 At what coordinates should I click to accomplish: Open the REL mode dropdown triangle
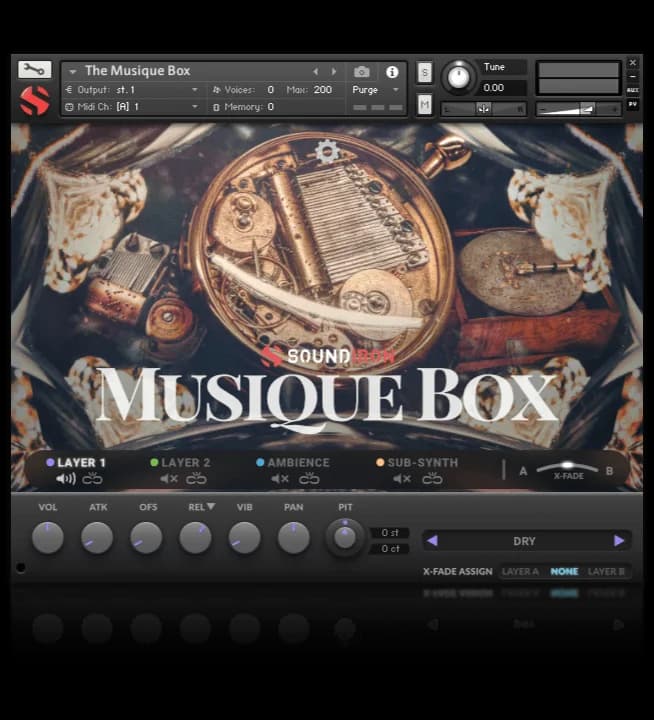point(210,506)
